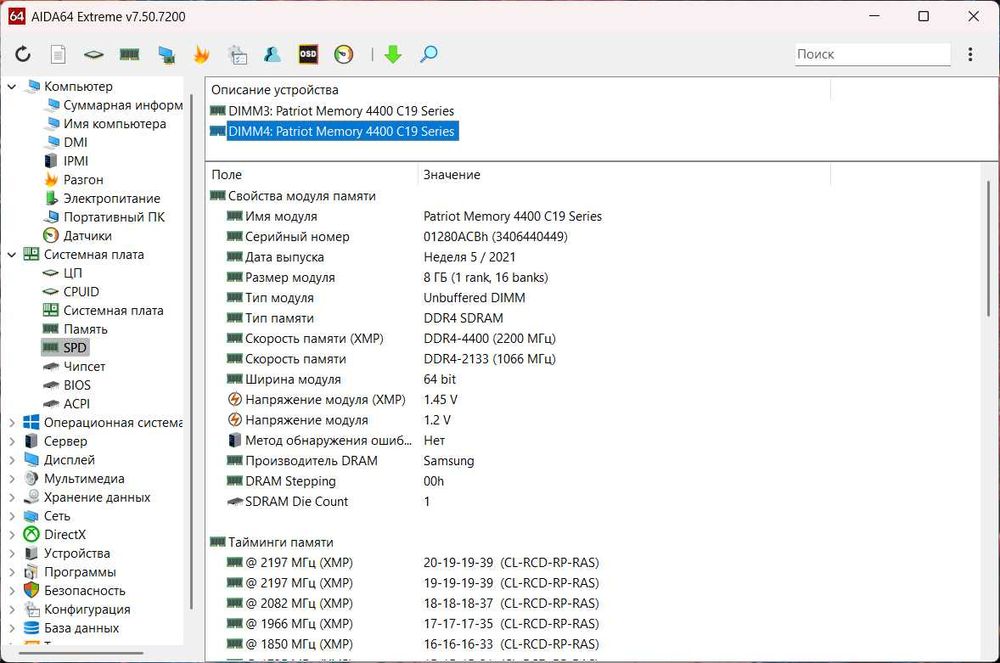Open the IPMI tree item
1000x663 pixels.
pos(66,161)
